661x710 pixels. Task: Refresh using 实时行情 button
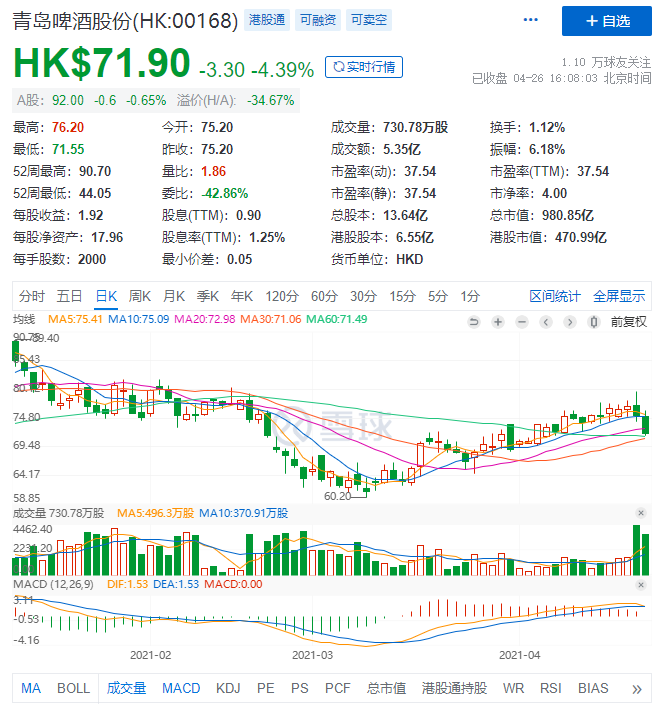(x=364, y=67)
